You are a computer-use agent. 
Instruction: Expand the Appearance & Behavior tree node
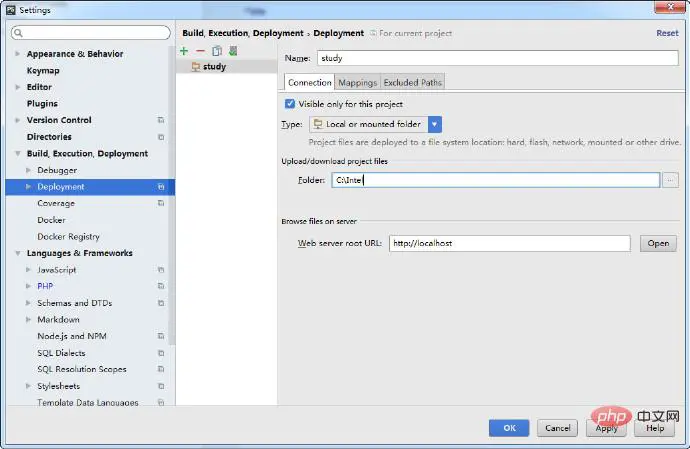click(x=18, y=54)
